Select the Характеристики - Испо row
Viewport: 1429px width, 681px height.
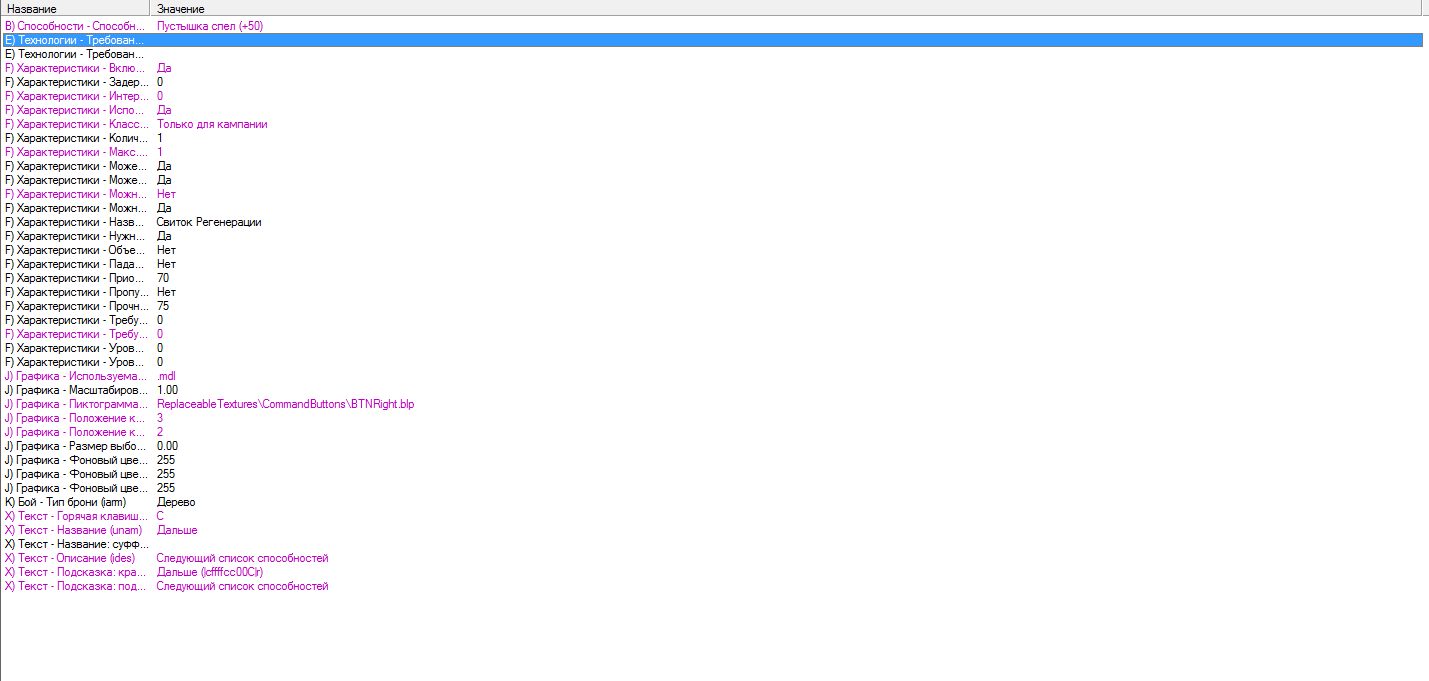[712, 110]
